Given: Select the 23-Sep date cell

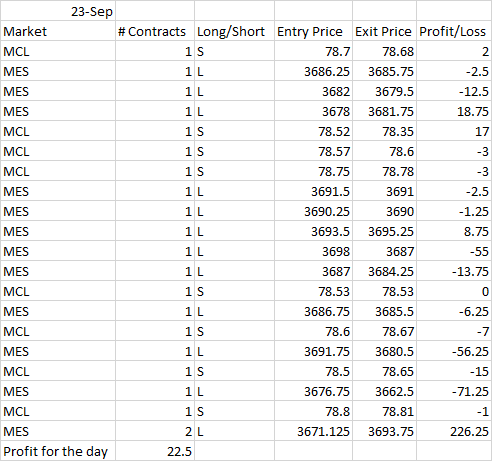Looking at the screenshot, I should pyautogui.click(x=58, y=11).
